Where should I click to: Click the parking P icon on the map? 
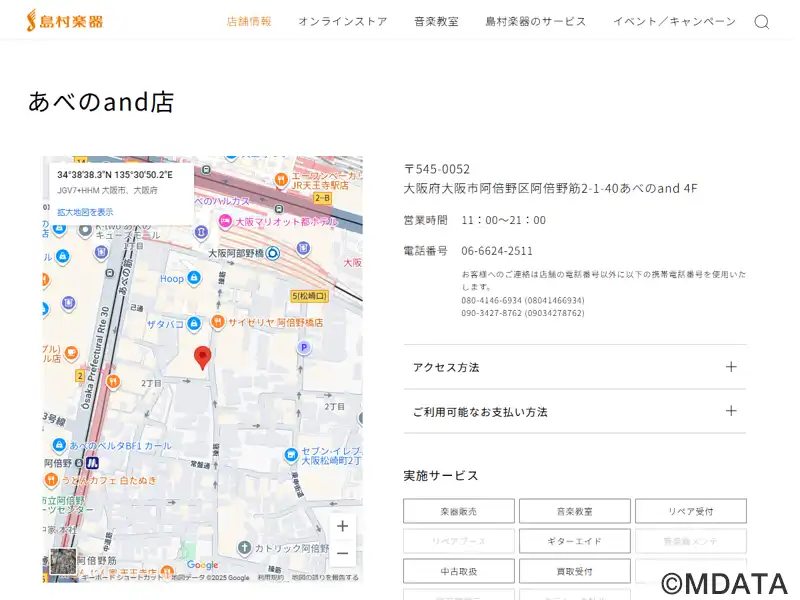(x=304, y=348)
